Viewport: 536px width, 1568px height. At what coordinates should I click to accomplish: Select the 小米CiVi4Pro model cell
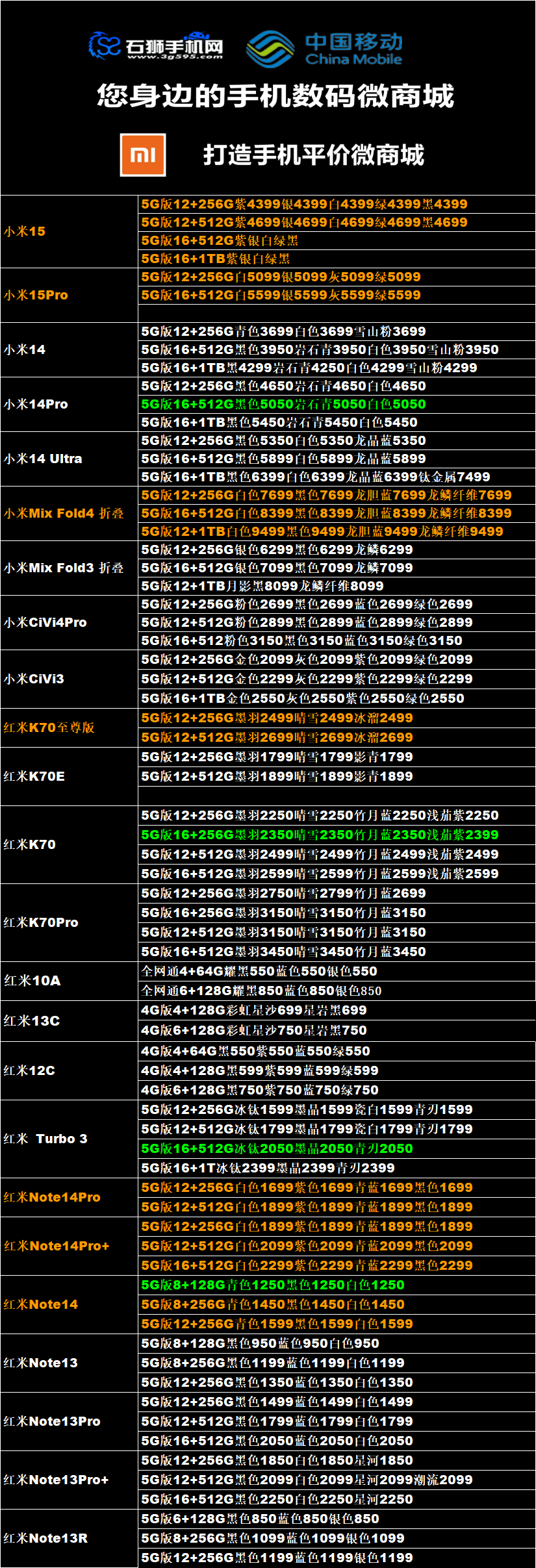click(x=69, y=622)
